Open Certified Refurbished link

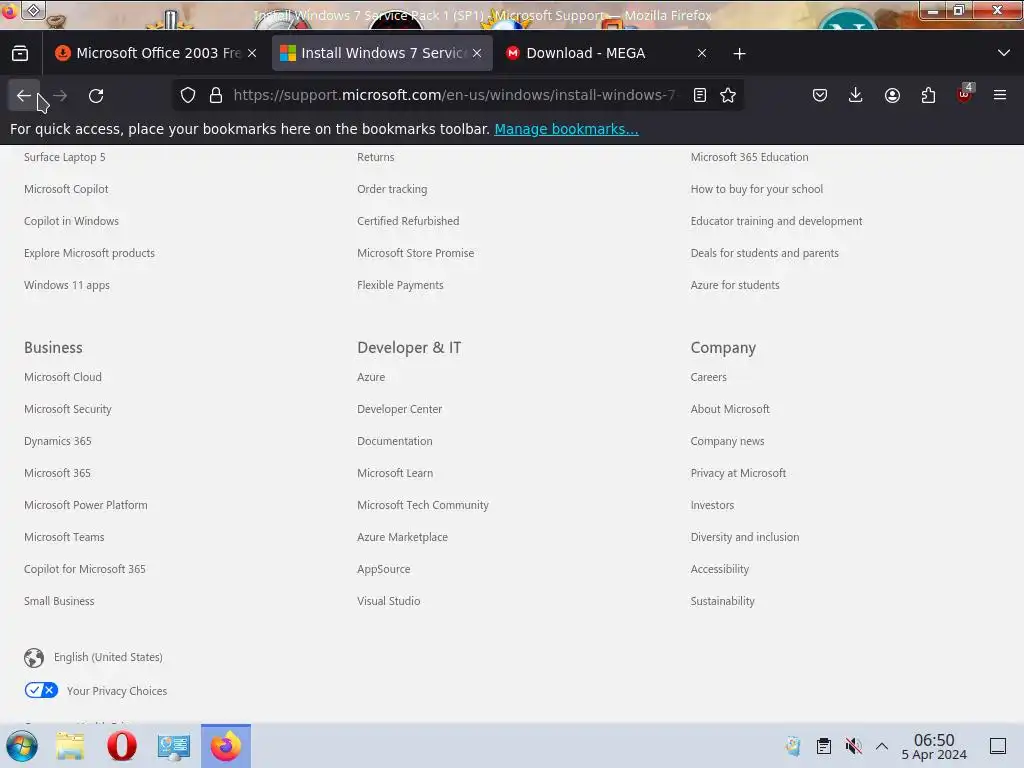click(408, 221)
